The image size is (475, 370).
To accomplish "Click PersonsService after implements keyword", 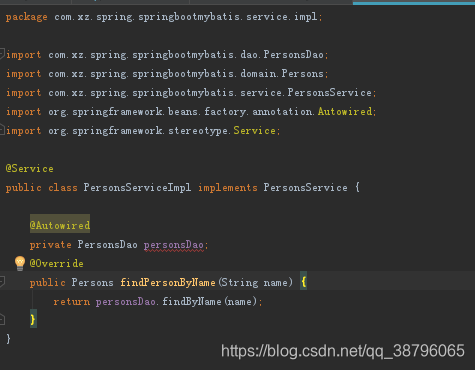I will pyautogui.click(x=305, y=188).
